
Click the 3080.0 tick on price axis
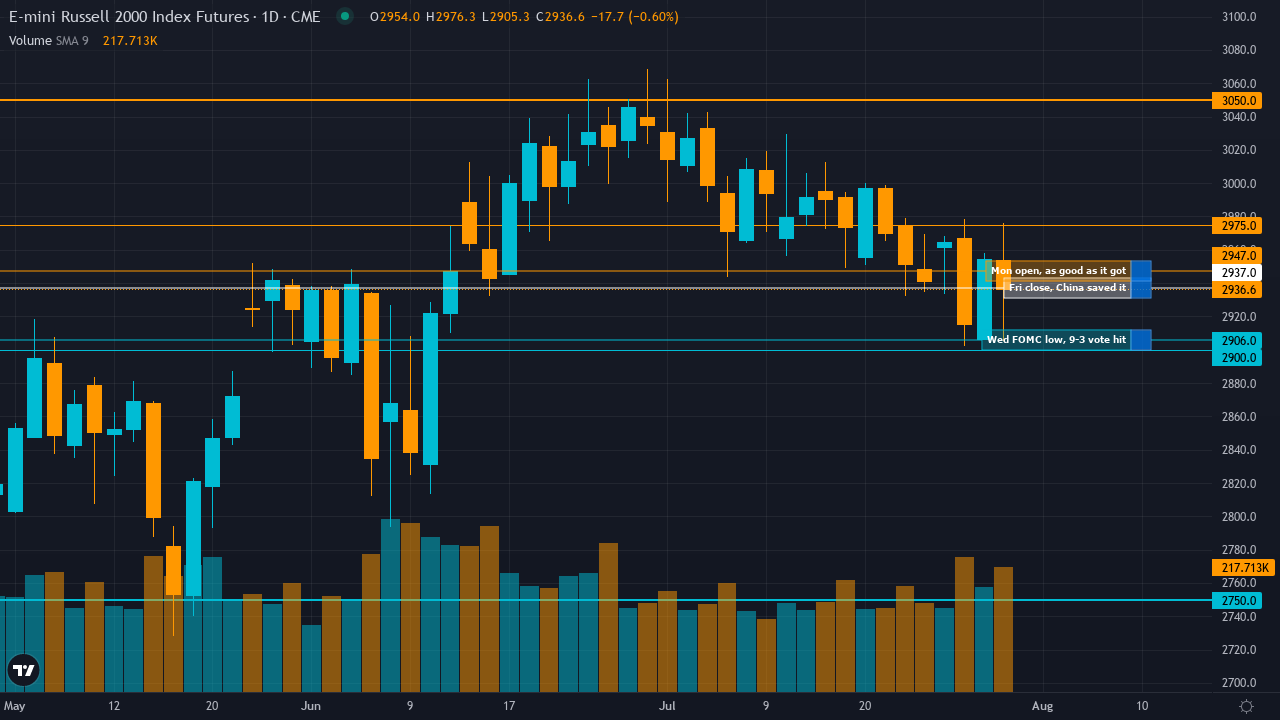tap(1239, 50)
